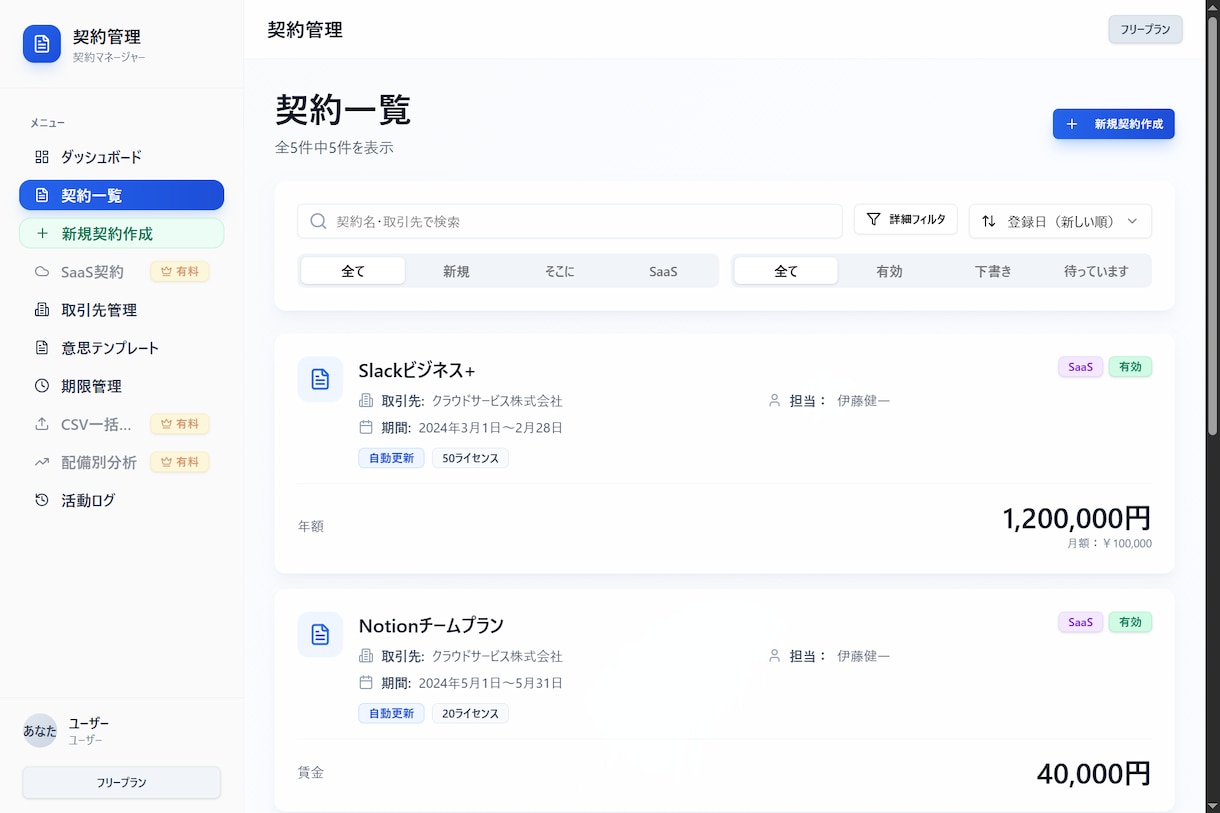Click the calendar icon in Notion 期間 row
This screenshot has height=813, width=1220.
(x=366, y=683)
